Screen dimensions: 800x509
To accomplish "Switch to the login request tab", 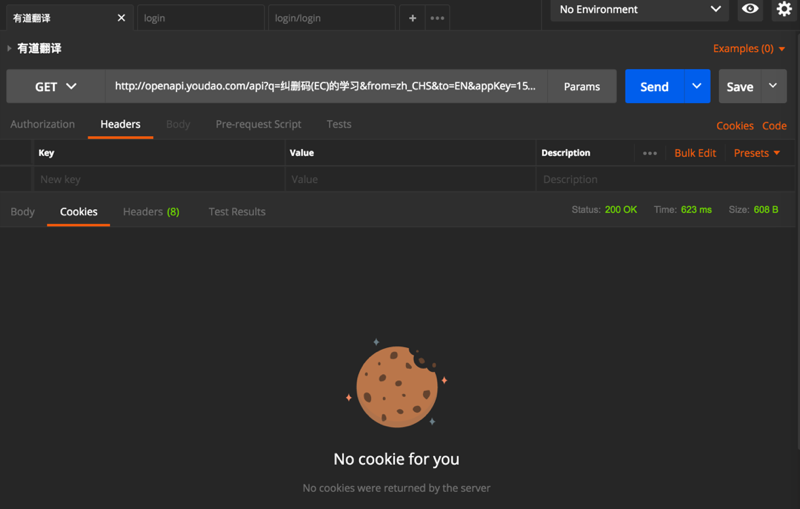I will coord(201,18).
